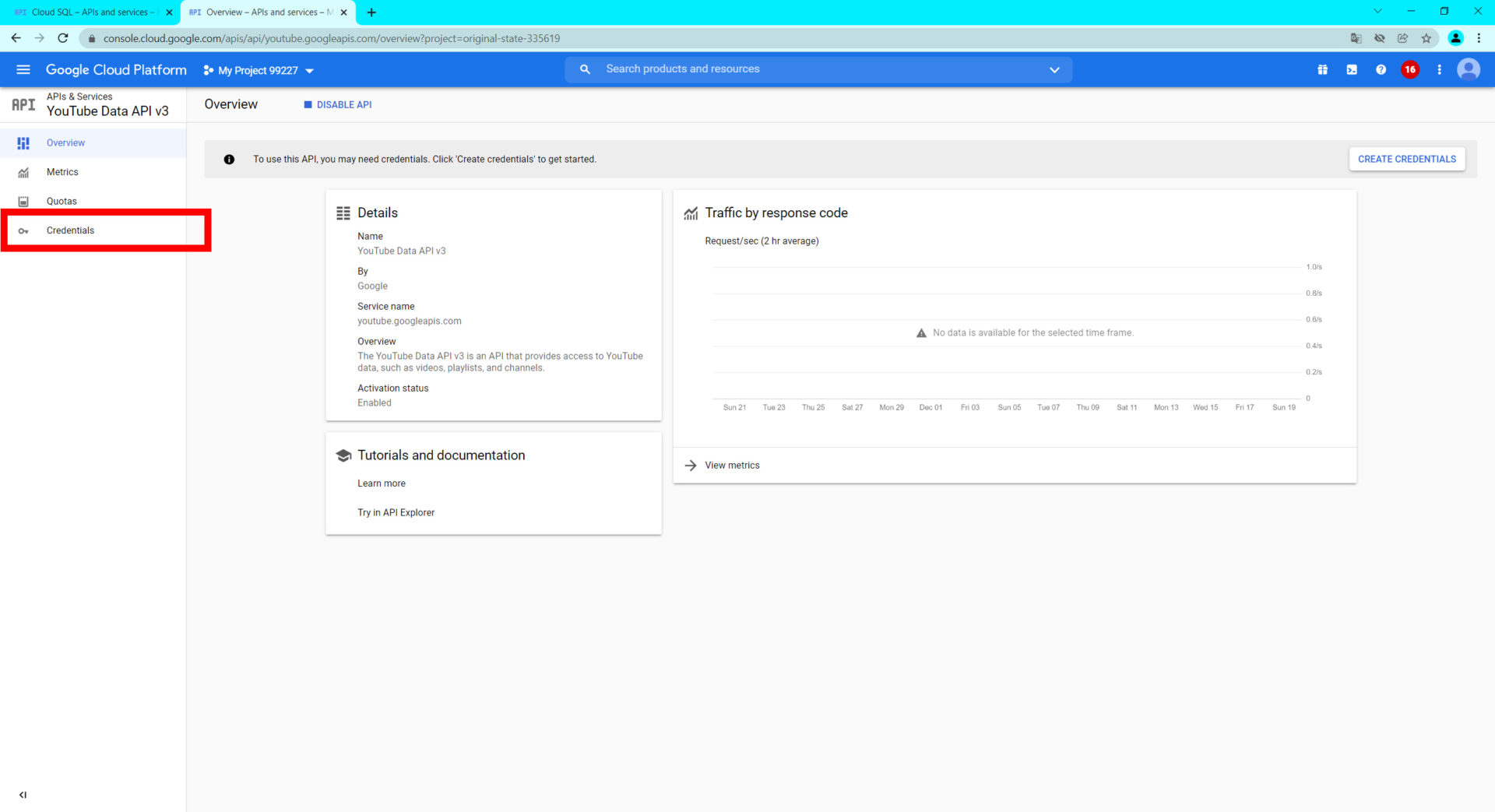
Task: Click Request/sec (2 hr average) label
Action: click(762, 241)
